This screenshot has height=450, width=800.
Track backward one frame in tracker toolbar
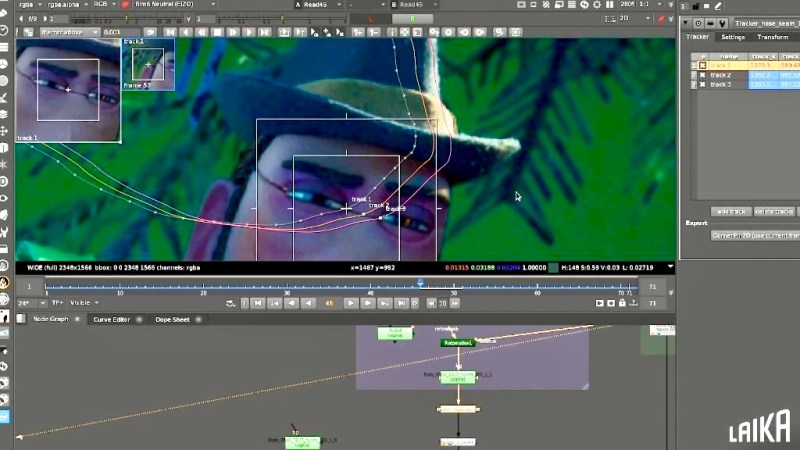[x=202, y=32]
